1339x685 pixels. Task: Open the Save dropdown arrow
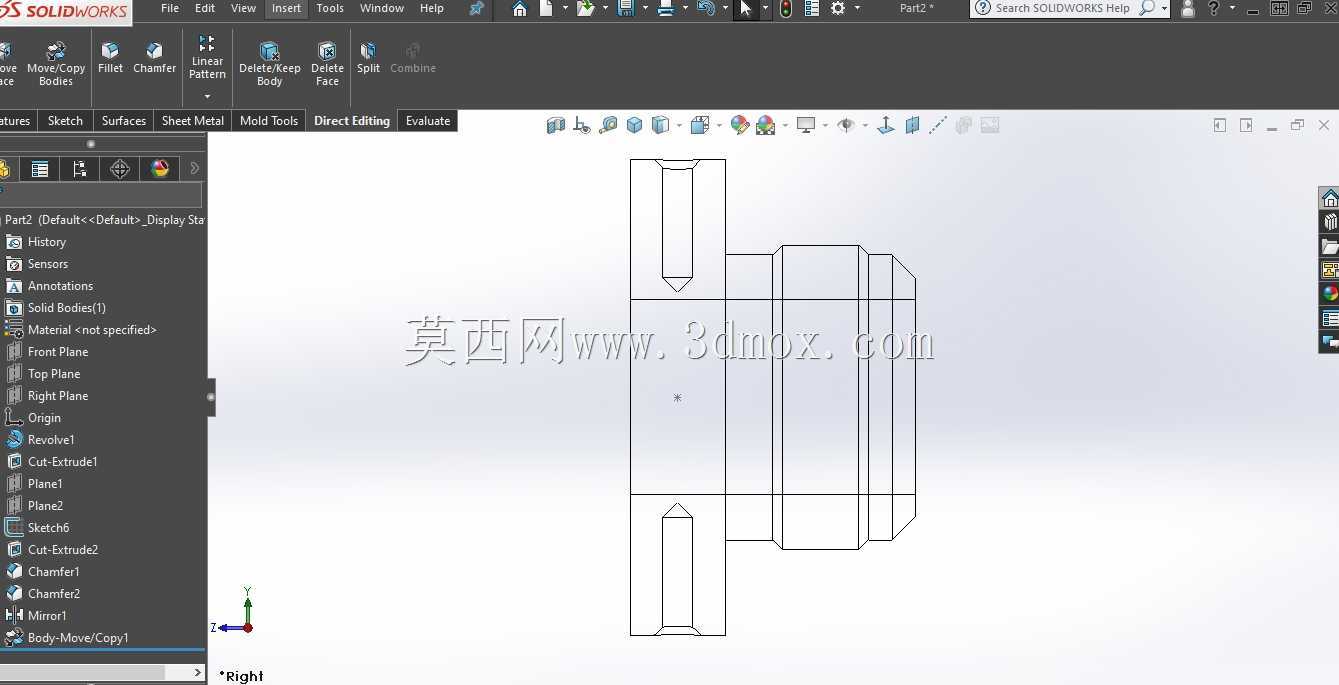645,9
